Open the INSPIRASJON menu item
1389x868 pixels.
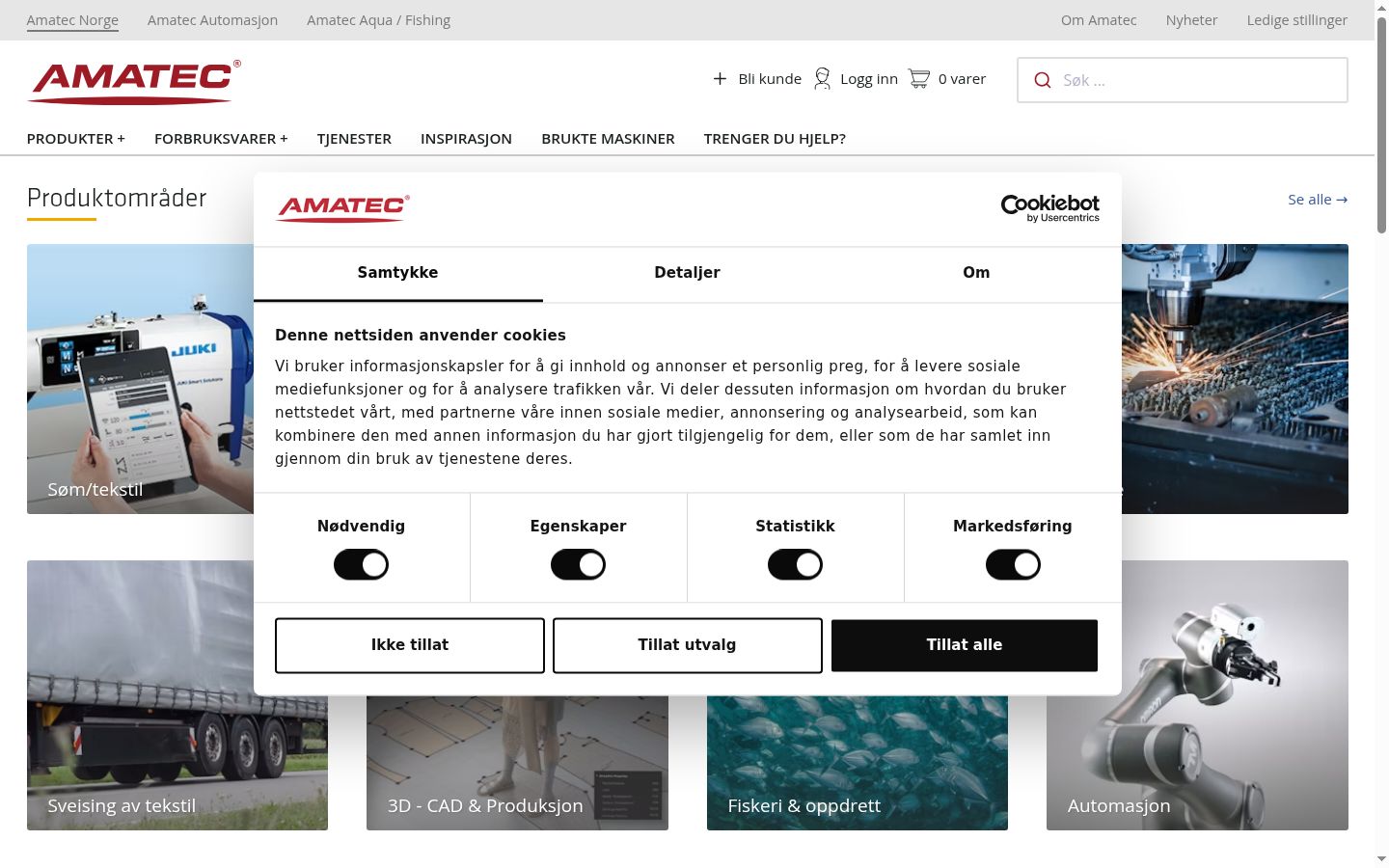point(466,139)
